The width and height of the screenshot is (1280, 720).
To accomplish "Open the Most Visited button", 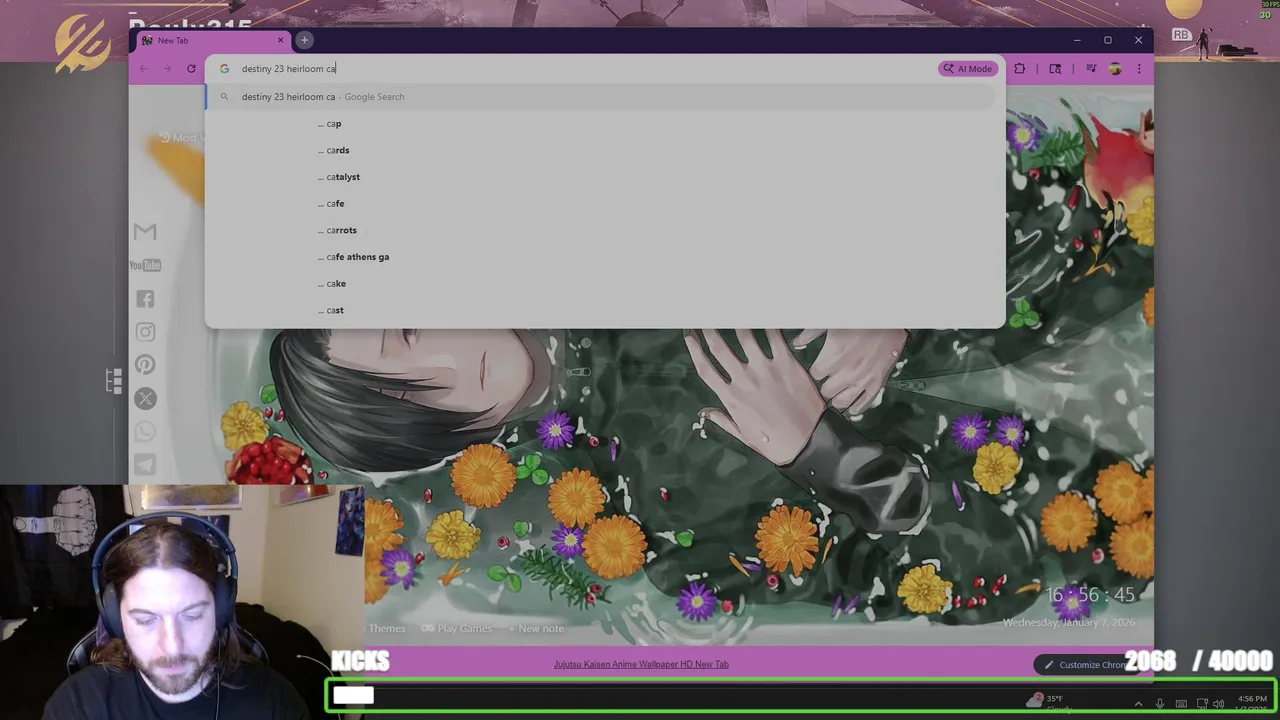I will coord(181,138).
